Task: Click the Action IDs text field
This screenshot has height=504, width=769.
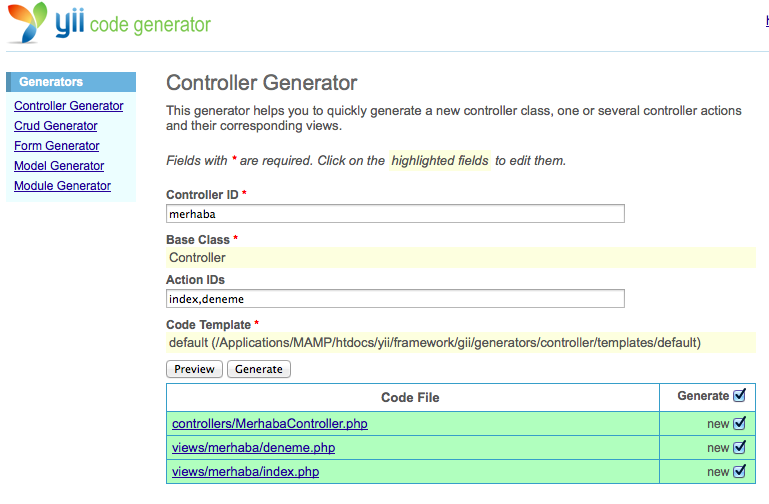Action: (395, 299)
